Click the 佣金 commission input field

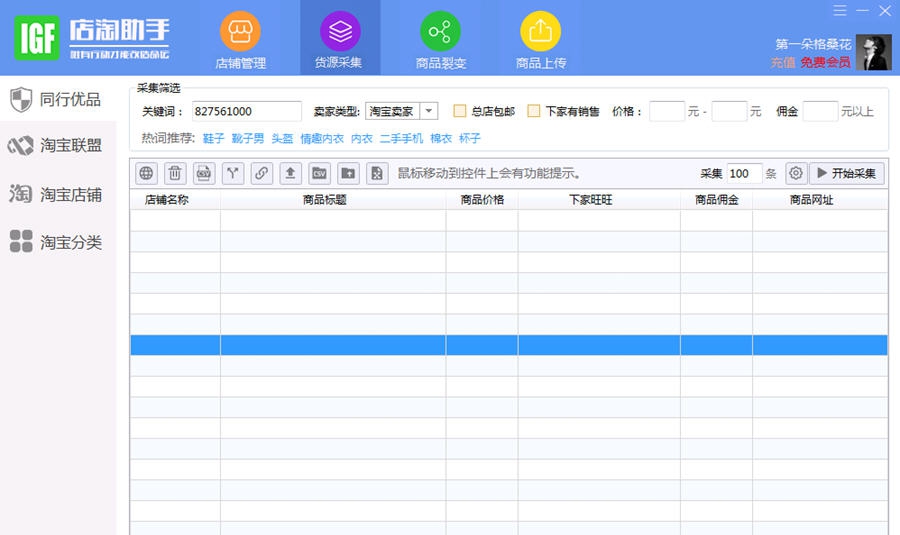coord(820,111)
